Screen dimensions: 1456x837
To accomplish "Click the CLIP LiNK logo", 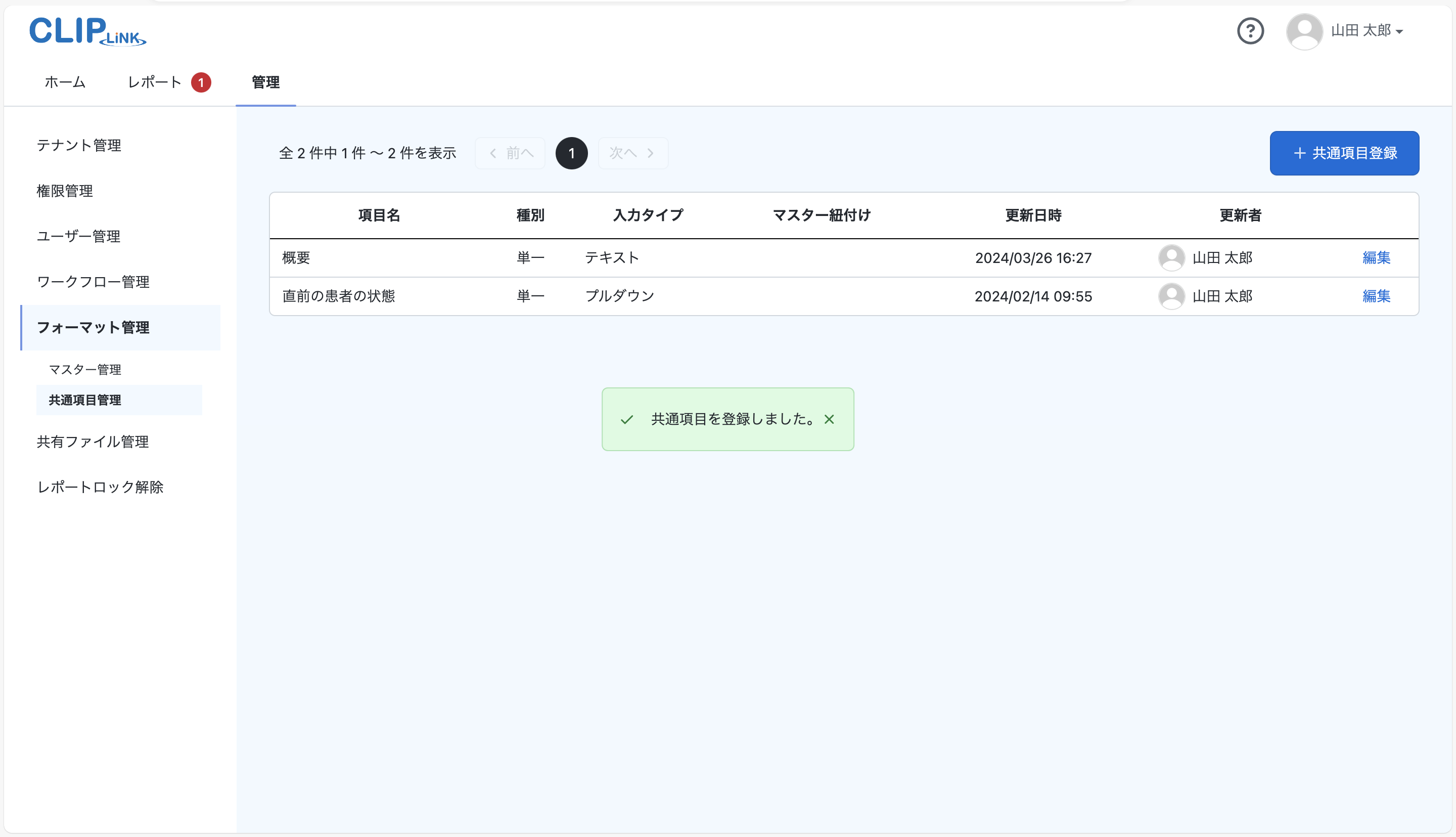I will click(87, 32).
